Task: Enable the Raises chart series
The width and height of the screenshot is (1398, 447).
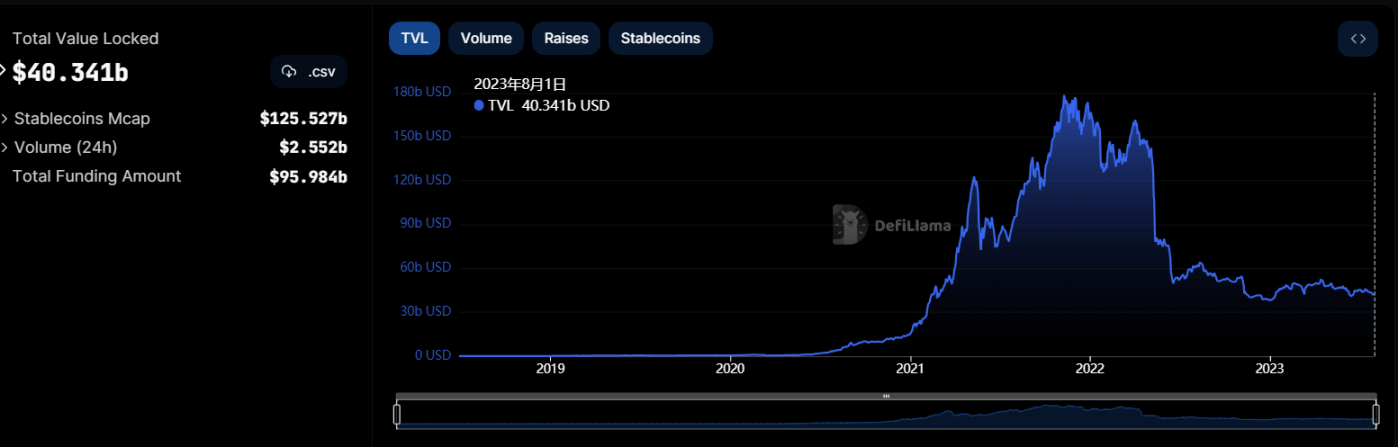Action: (566, 38)
